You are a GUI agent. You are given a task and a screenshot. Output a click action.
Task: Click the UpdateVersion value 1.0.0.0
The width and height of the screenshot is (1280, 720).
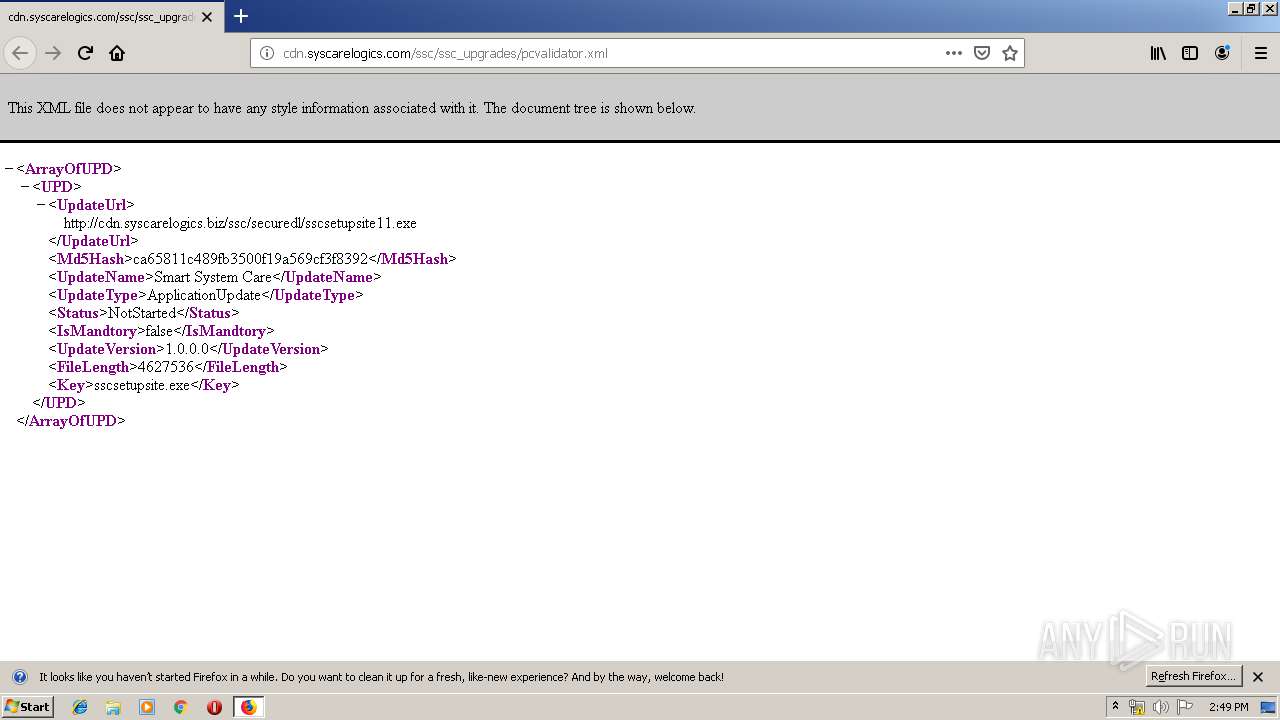coord(187,349)
